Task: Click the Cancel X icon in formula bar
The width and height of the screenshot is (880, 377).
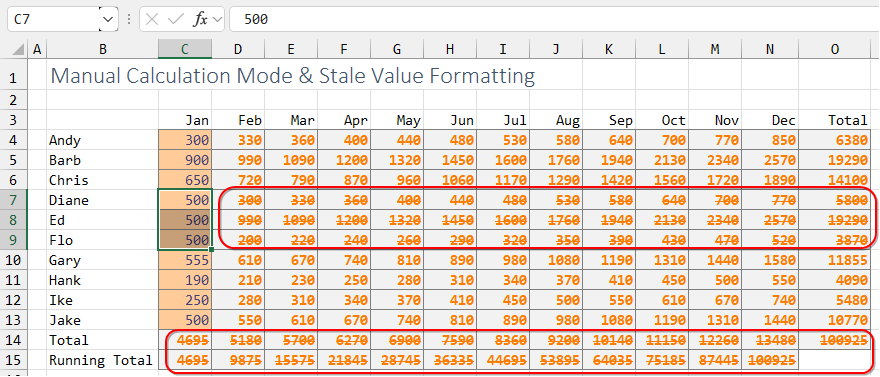Action: pyautogui.click(x=152, y=19)
